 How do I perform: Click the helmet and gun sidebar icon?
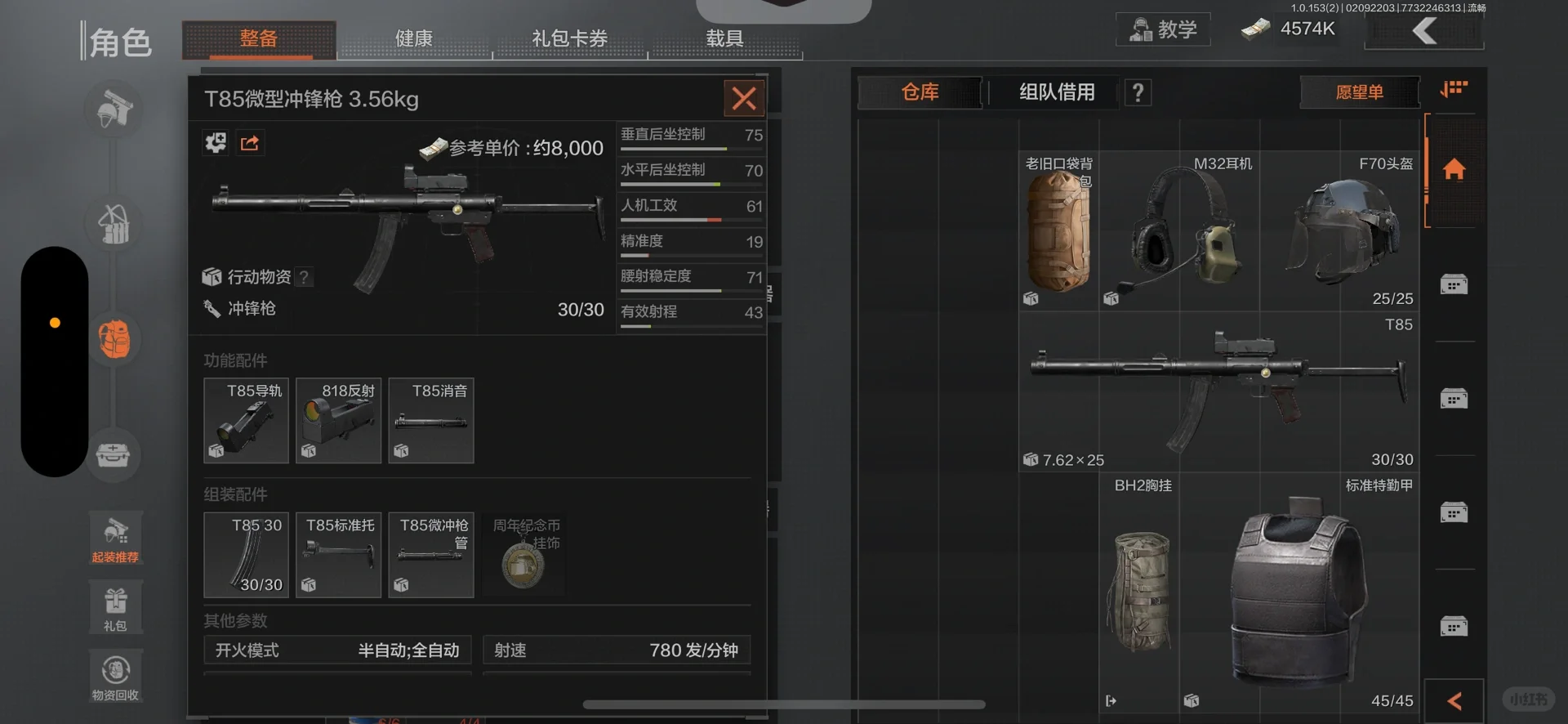[x=114, y=109]
